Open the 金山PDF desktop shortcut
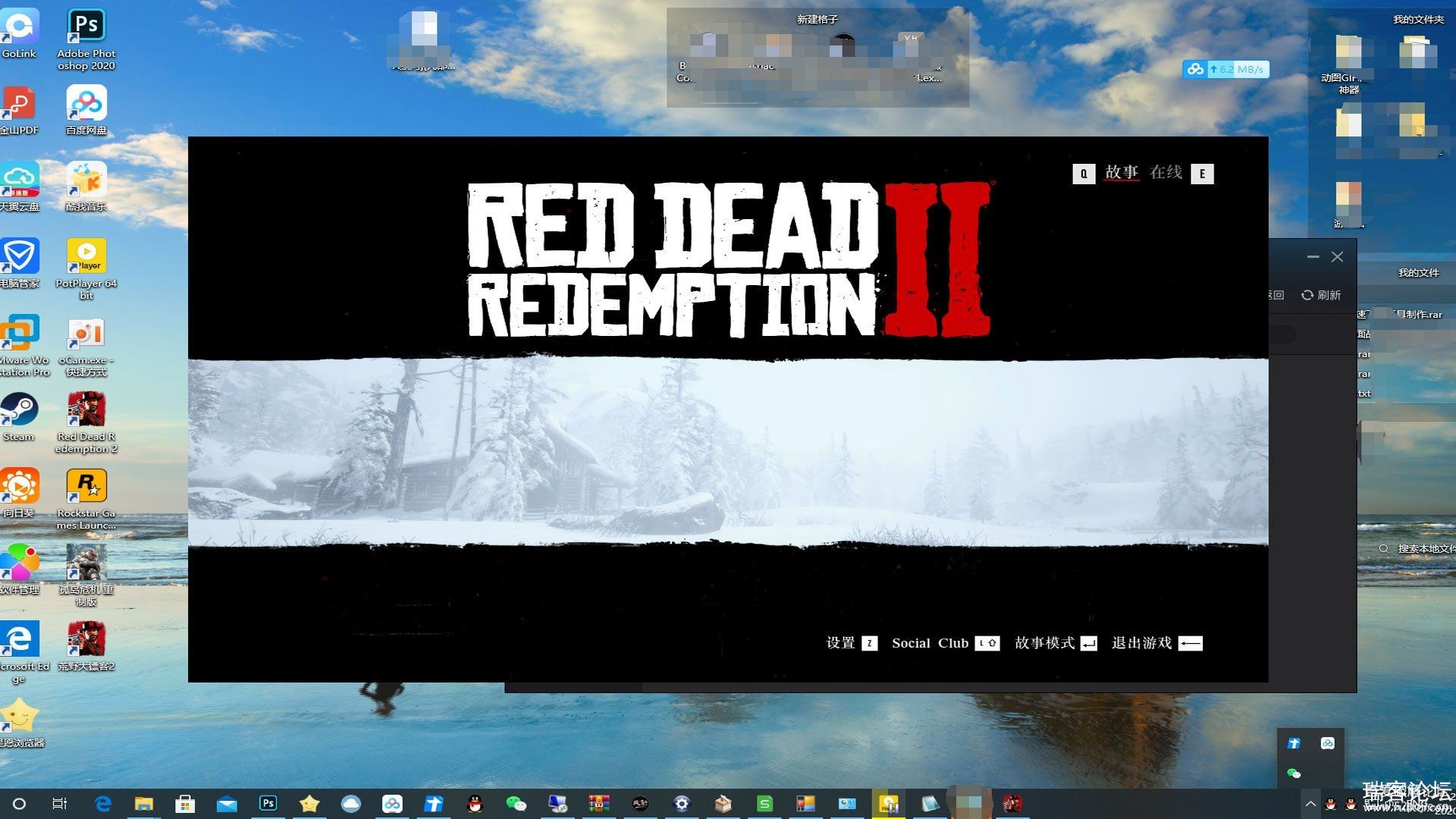The image size is (1456, 819). tap(19, 110)
